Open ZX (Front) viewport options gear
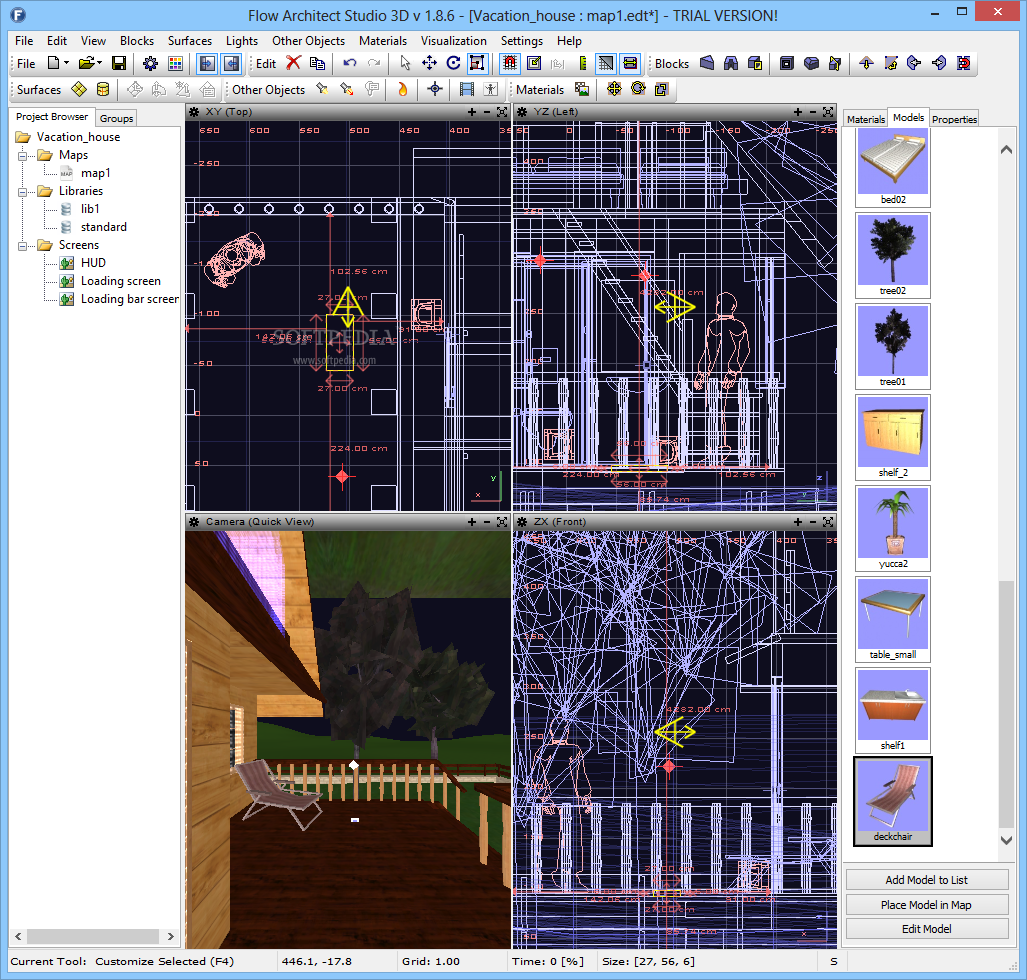The width and height of the screenshot is (1027, 980). (x=521, y=521)
